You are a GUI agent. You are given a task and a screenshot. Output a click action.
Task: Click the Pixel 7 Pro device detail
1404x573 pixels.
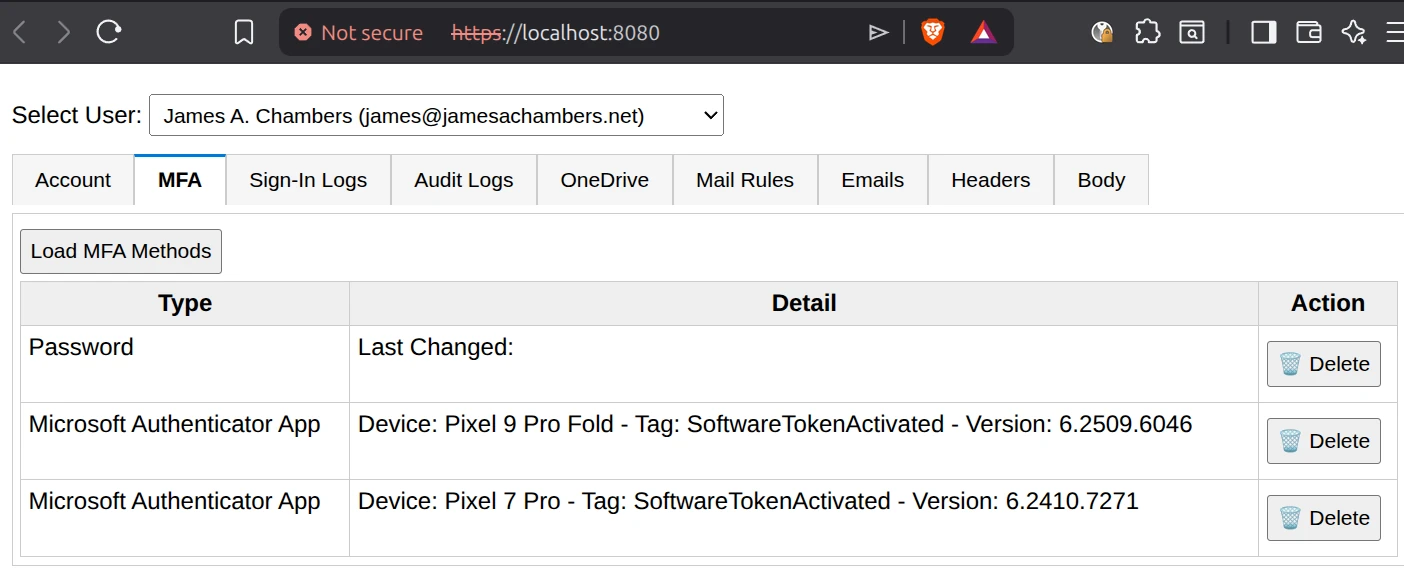pyautogui.click(x=748, y=501)
